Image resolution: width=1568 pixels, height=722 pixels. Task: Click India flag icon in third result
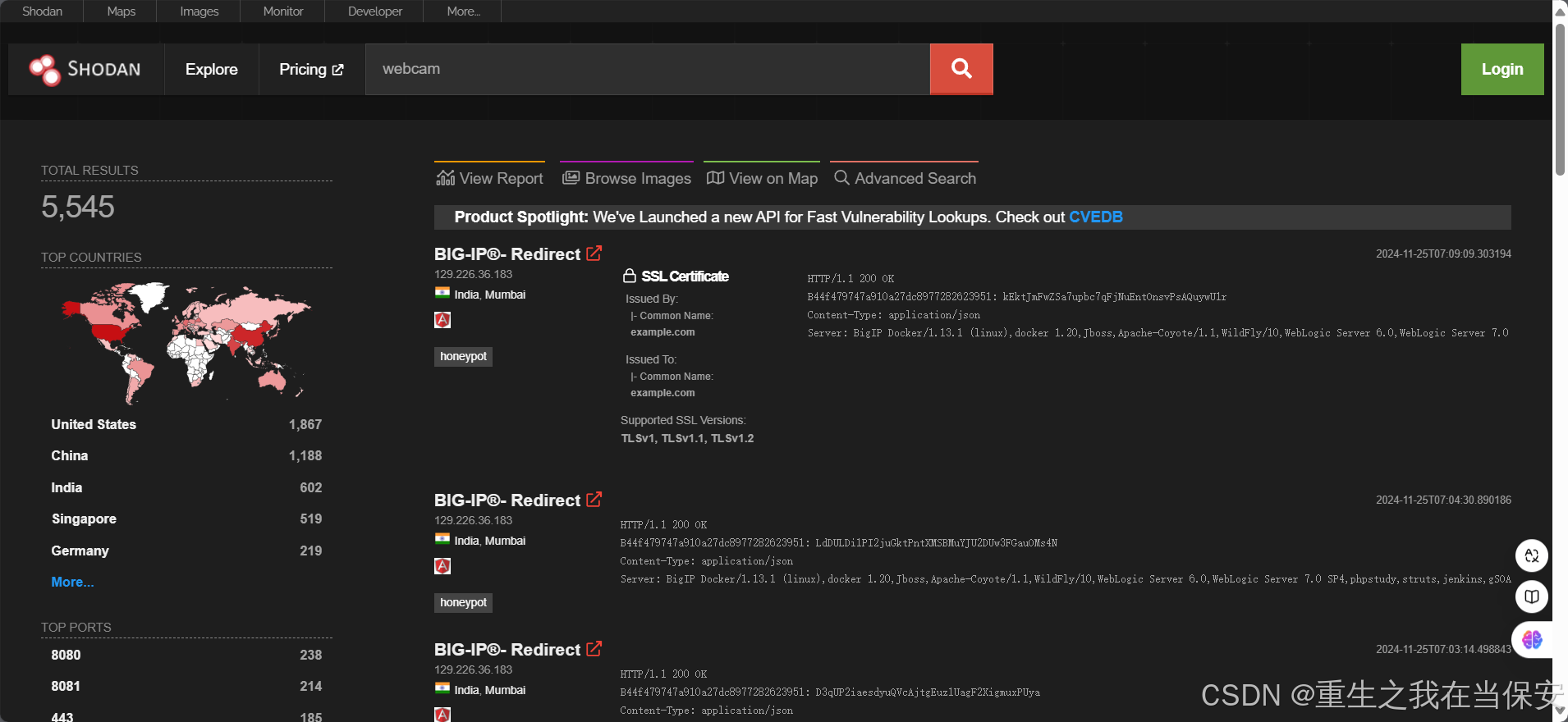(x=442, y=688)
